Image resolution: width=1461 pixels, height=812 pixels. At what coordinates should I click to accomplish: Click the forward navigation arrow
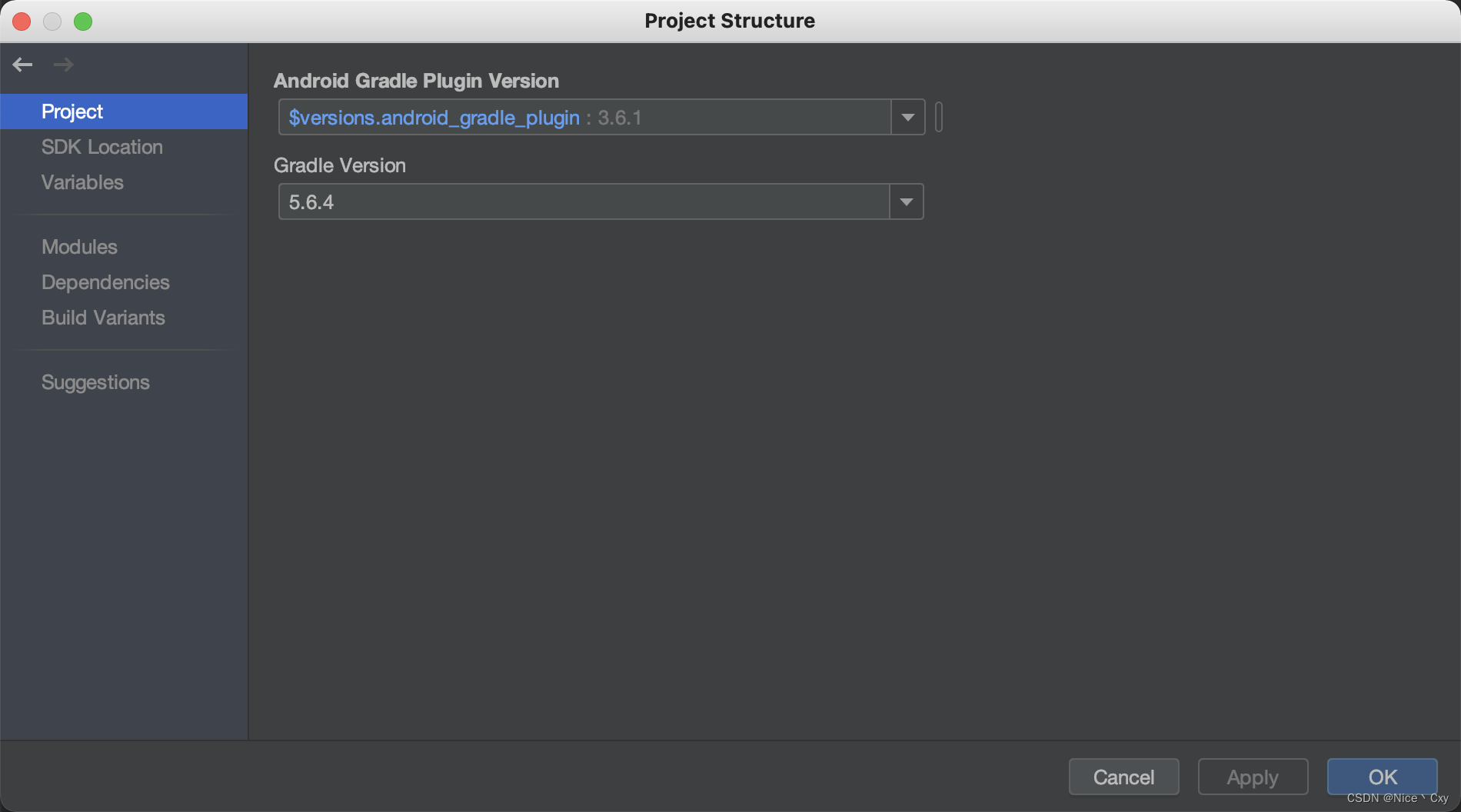point(64,65)
